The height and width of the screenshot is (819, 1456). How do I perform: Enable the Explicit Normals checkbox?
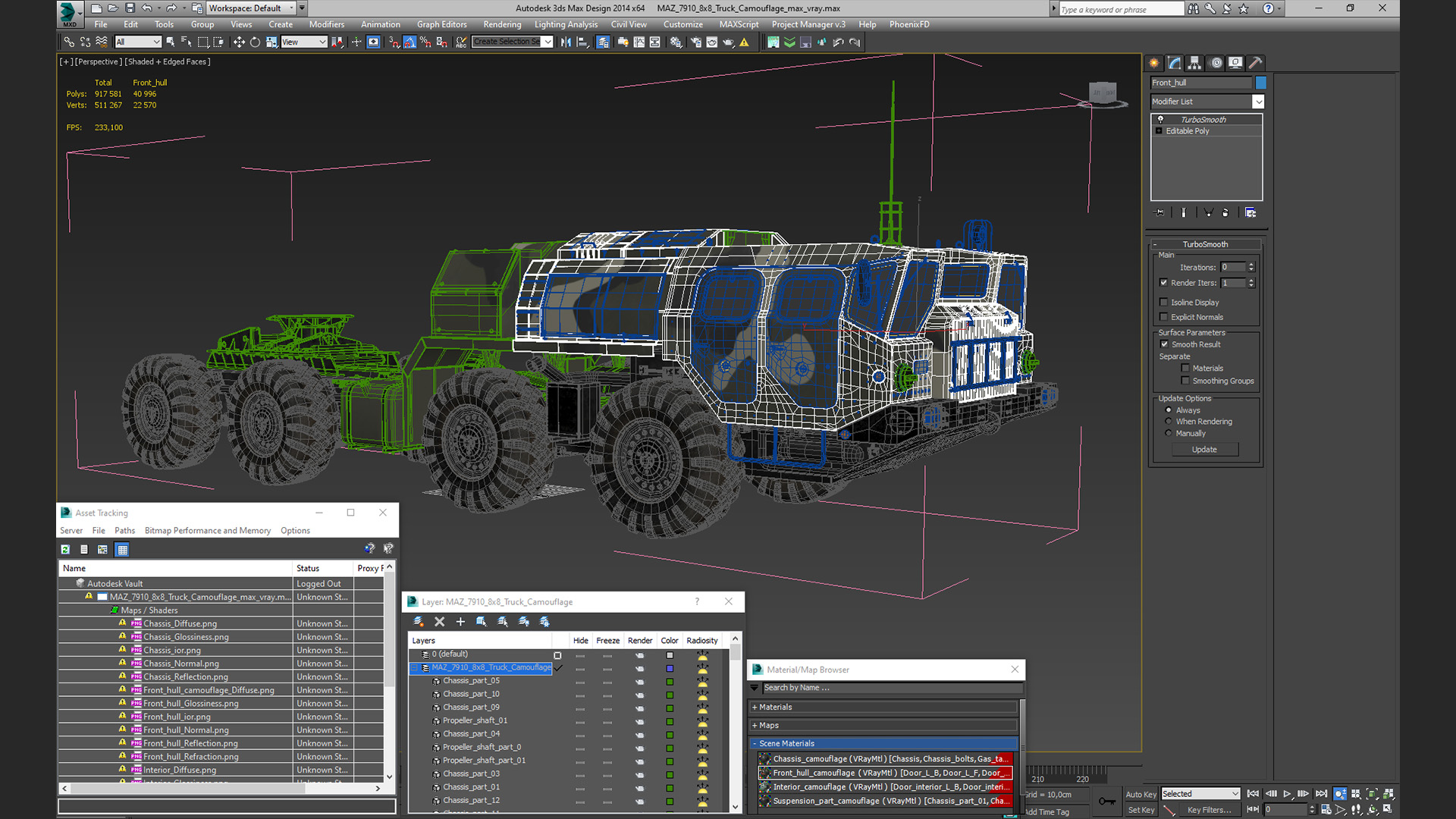[1163, 317]
